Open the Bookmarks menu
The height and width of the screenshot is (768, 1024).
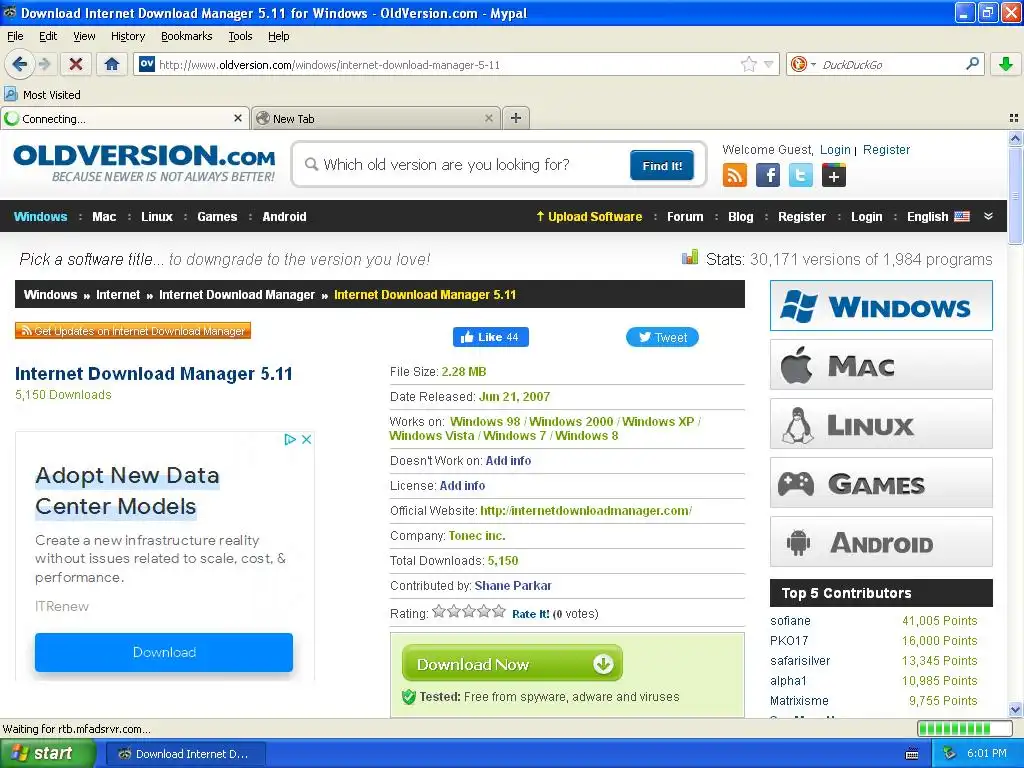(187, 36)
